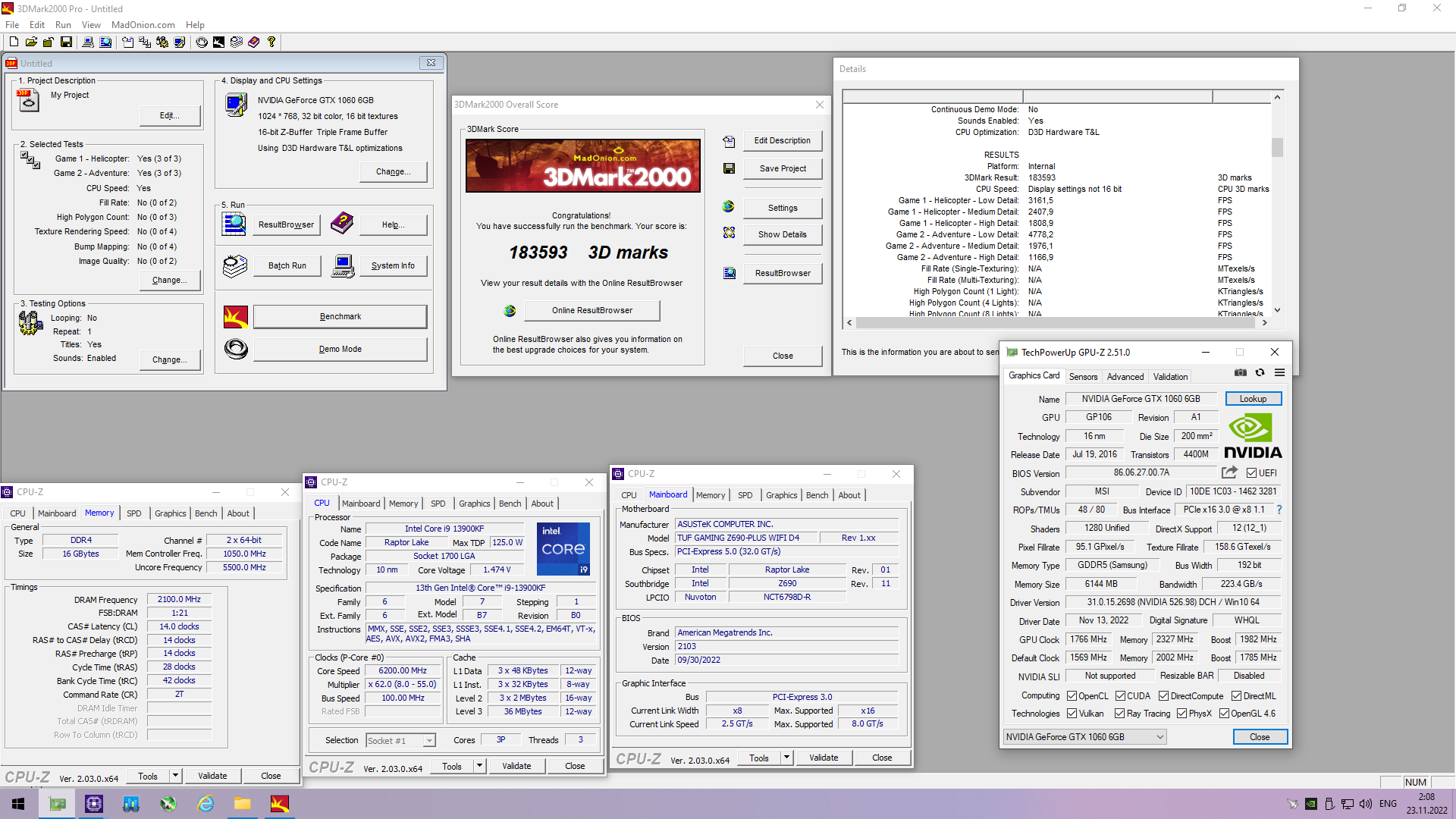
Task: Click Validate in the CPU-Z Memory window
Action: click(x=212, y=776)
